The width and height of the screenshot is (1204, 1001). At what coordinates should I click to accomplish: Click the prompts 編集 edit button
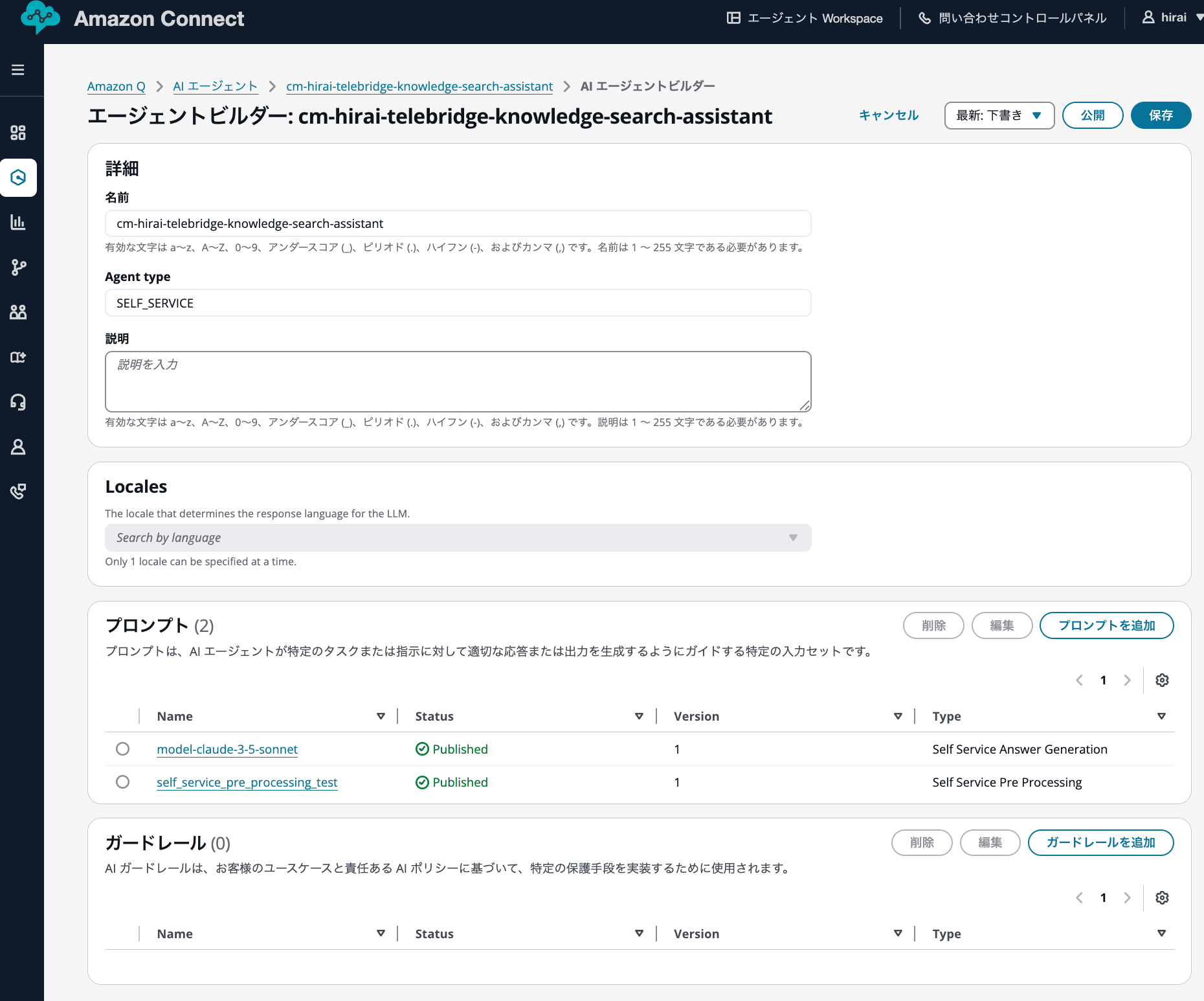pyautogui.click(x=1002, y=625)
